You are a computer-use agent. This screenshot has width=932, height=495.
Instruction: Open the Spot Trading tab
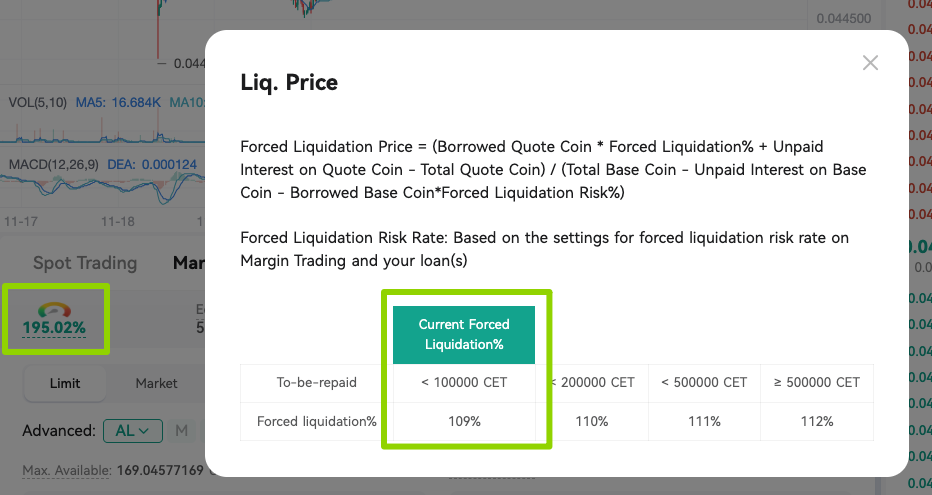[x=85, y=263]
